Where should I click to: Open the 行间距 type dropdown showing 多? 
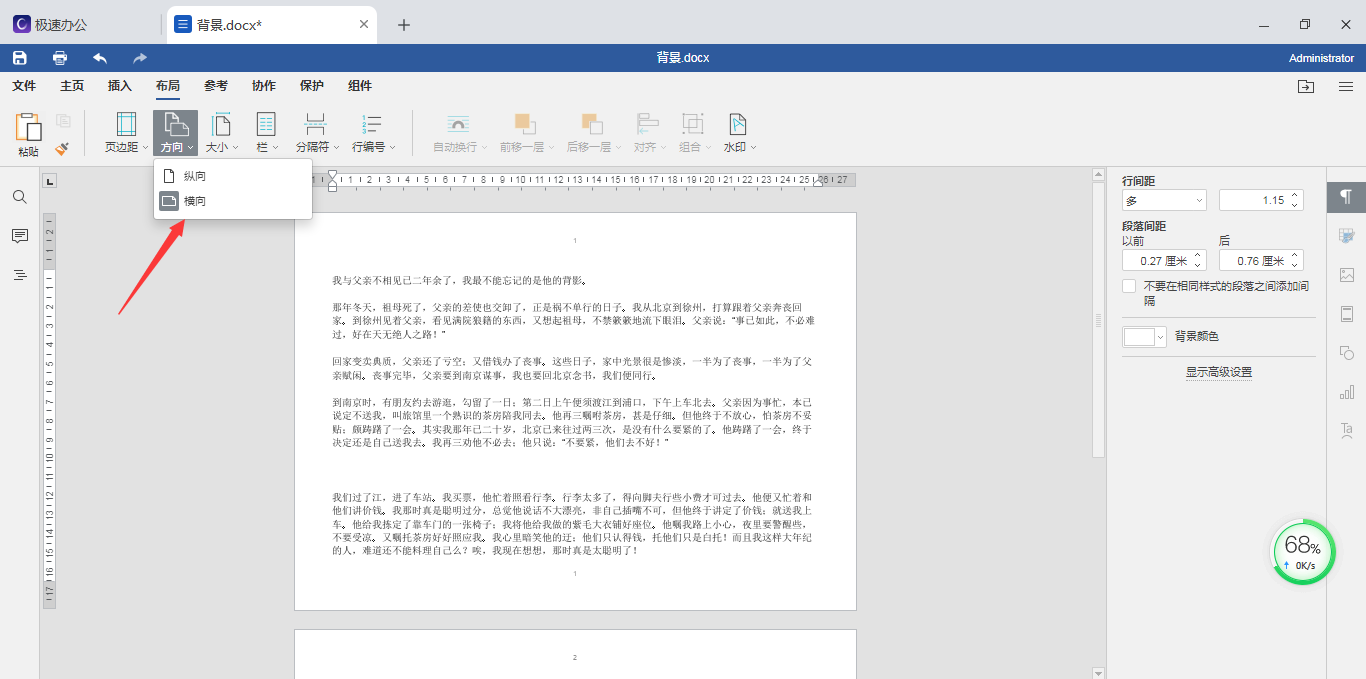coord(1164,200)
